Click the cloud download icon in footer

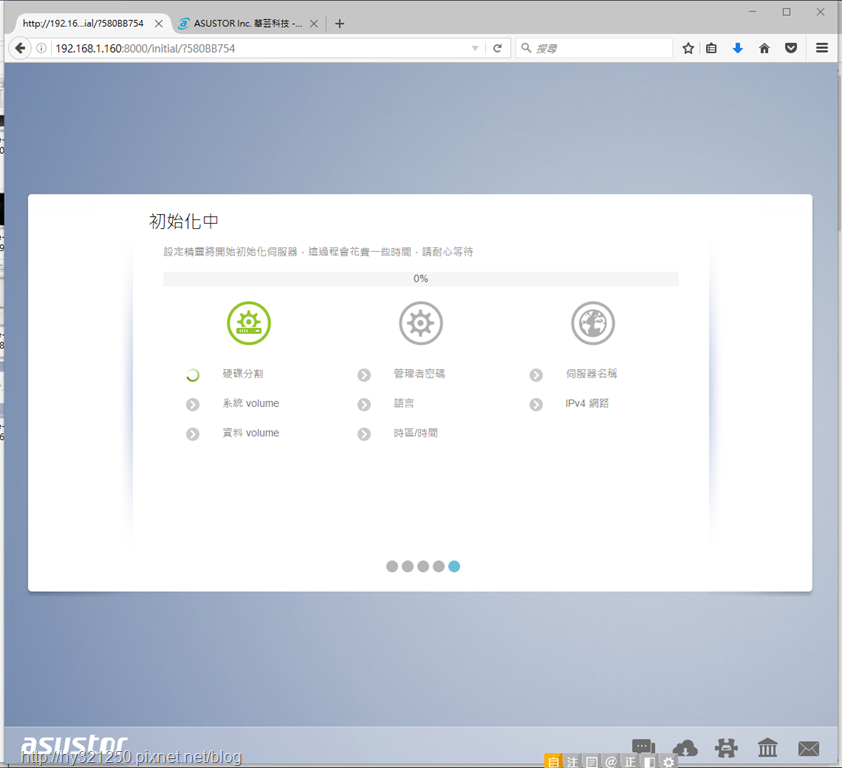pos(685,748)
